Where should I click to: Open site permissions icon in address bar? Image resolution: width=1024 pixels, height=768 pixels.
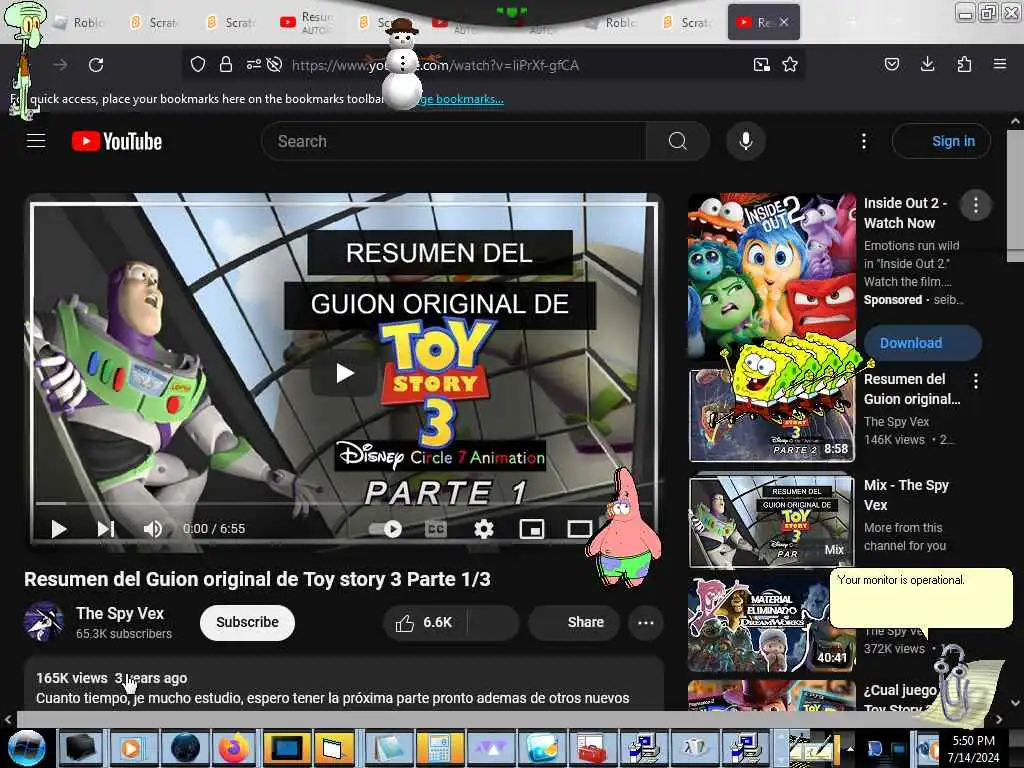pos(253,64)
